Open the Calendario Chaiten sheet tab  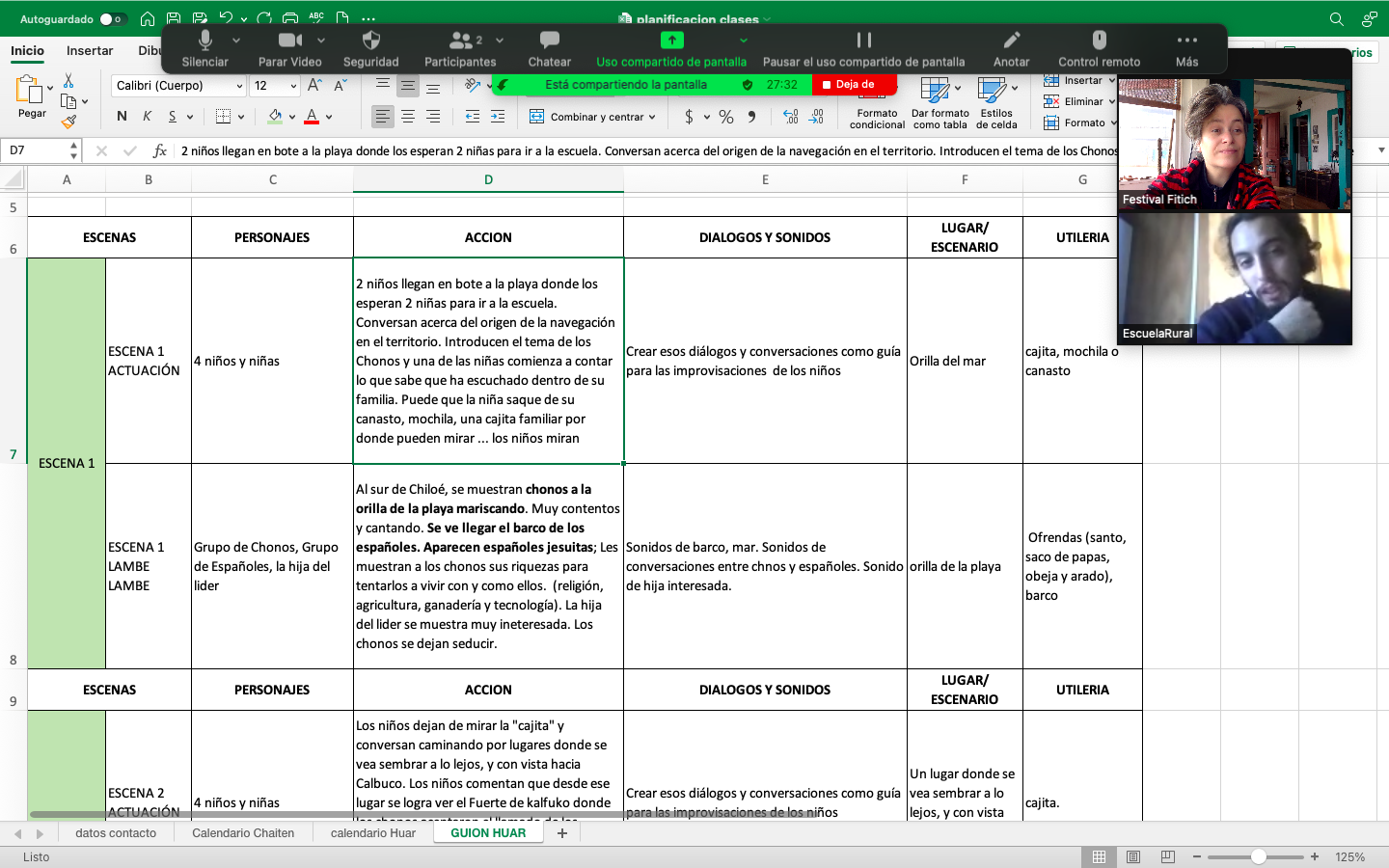coord(243,833)
